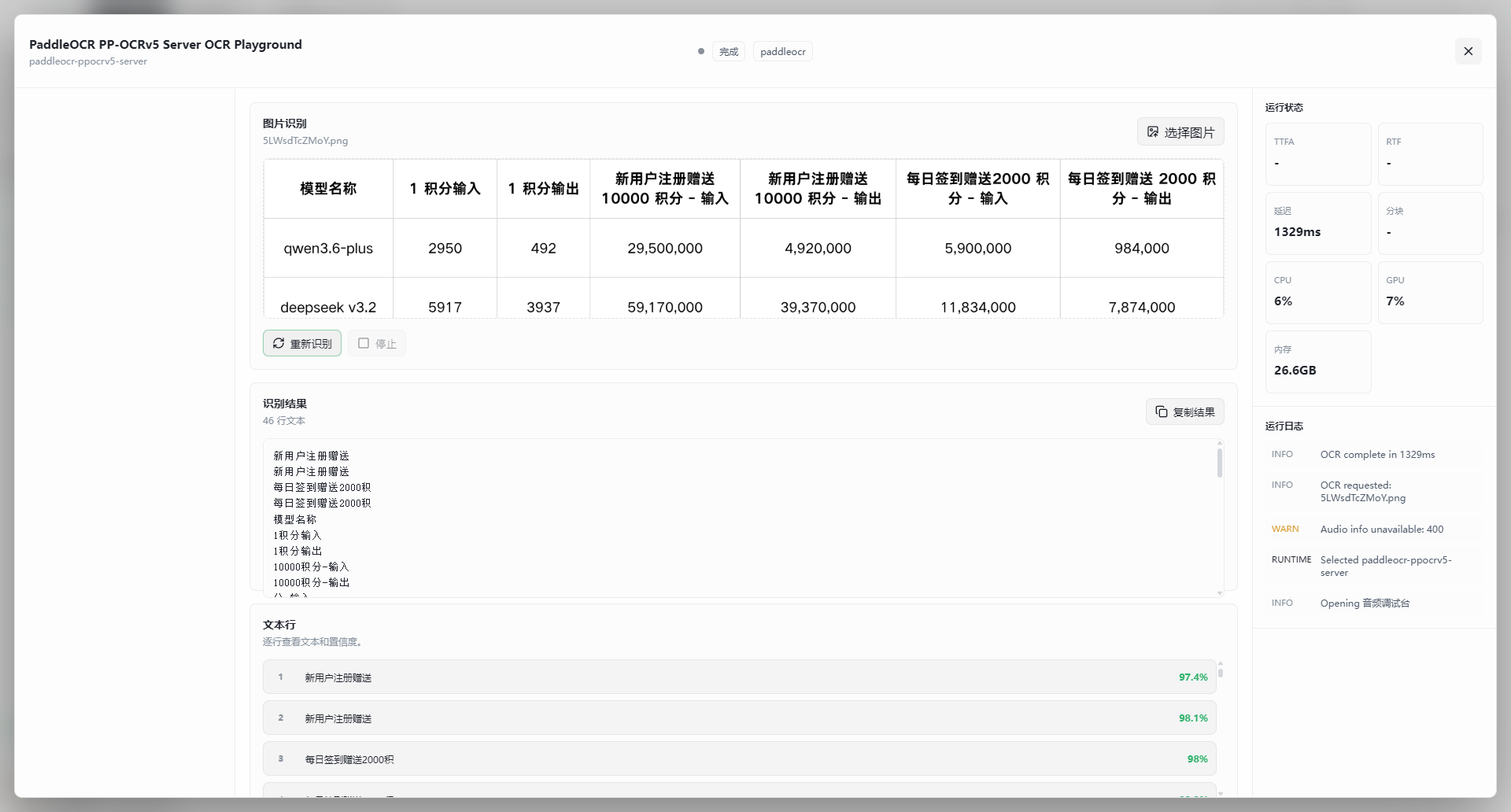The height and width of the screenshot is (812, 1511).
Task: Click the 文本行 section heading
Action: pos(279,625)
